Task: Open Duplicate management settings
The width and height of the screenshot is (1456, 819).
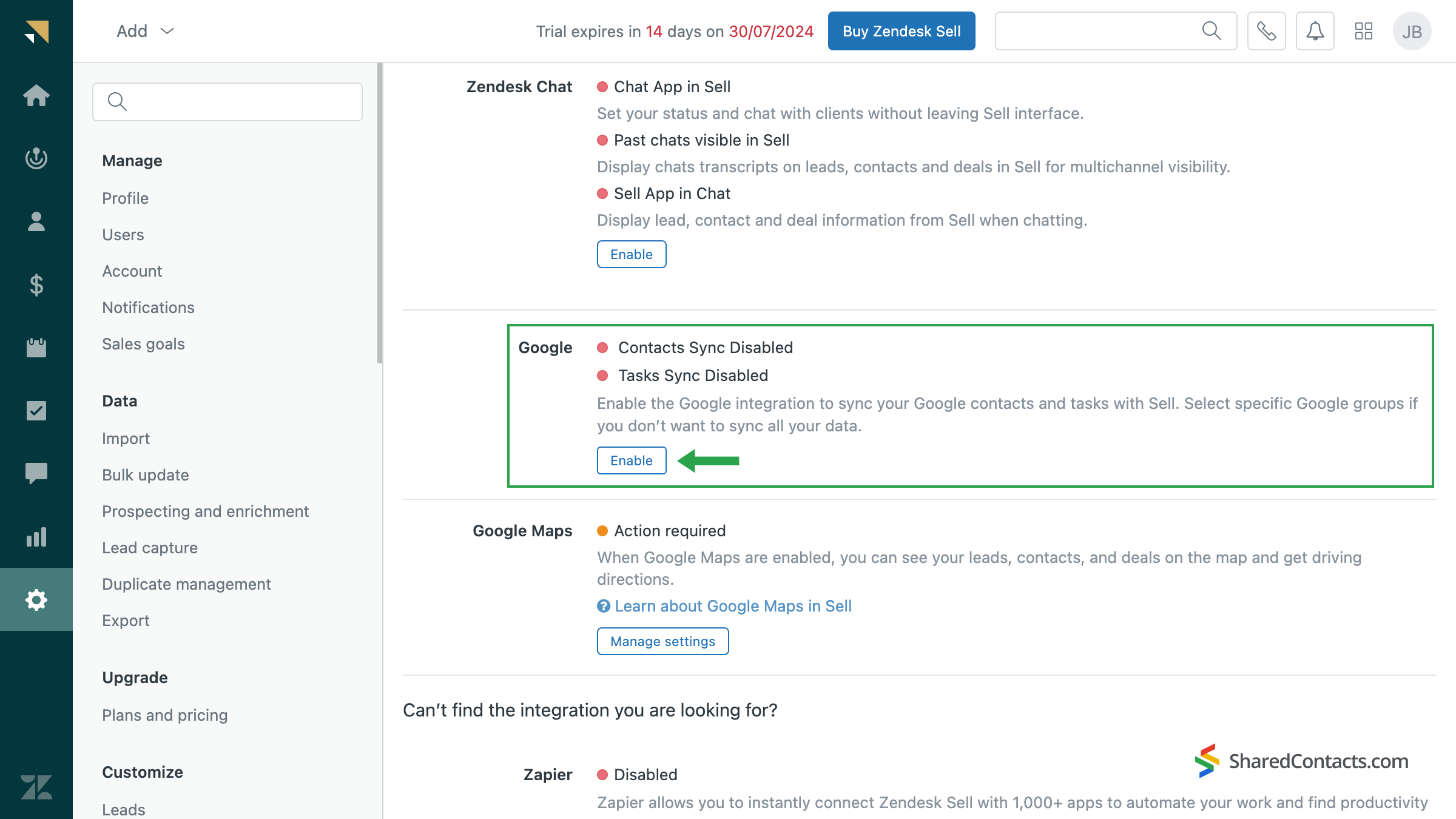Action: (x=187, y=584)
